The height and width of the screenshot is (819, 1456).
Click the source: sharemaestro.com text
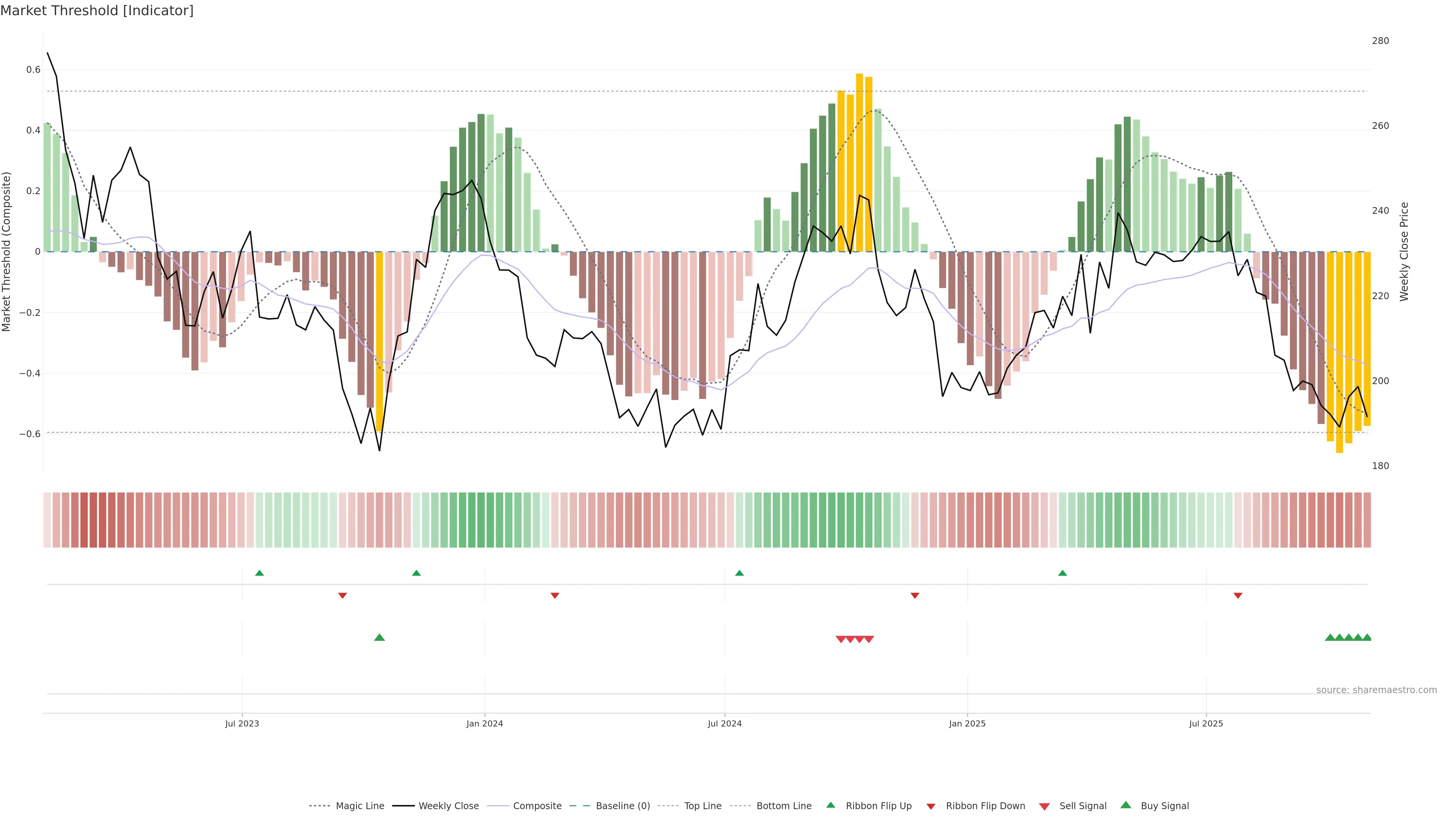pyautogui.click(x=1376, y=690)
